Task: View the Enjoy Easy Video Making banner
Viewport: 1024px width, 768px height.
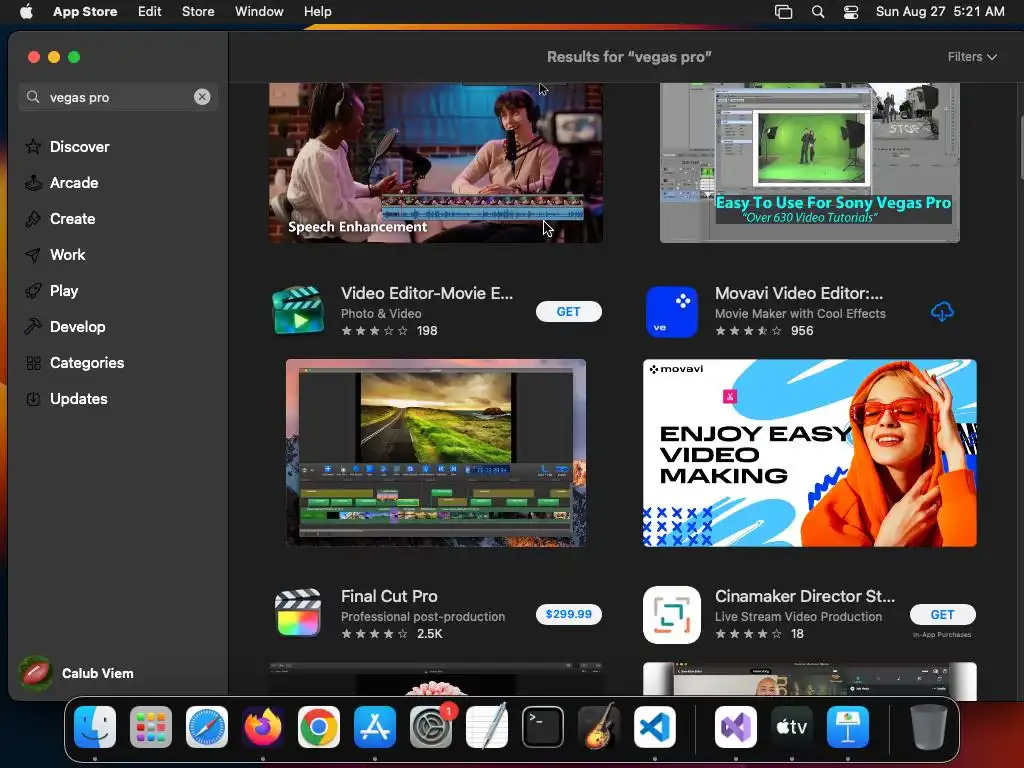Action: [810, 453]
